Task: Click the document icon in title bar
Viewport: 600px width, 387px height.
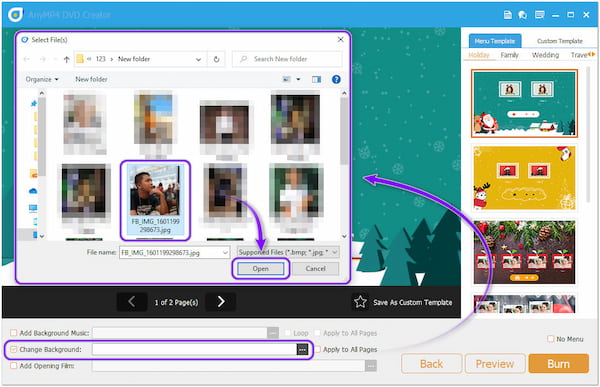Action: 508,15
